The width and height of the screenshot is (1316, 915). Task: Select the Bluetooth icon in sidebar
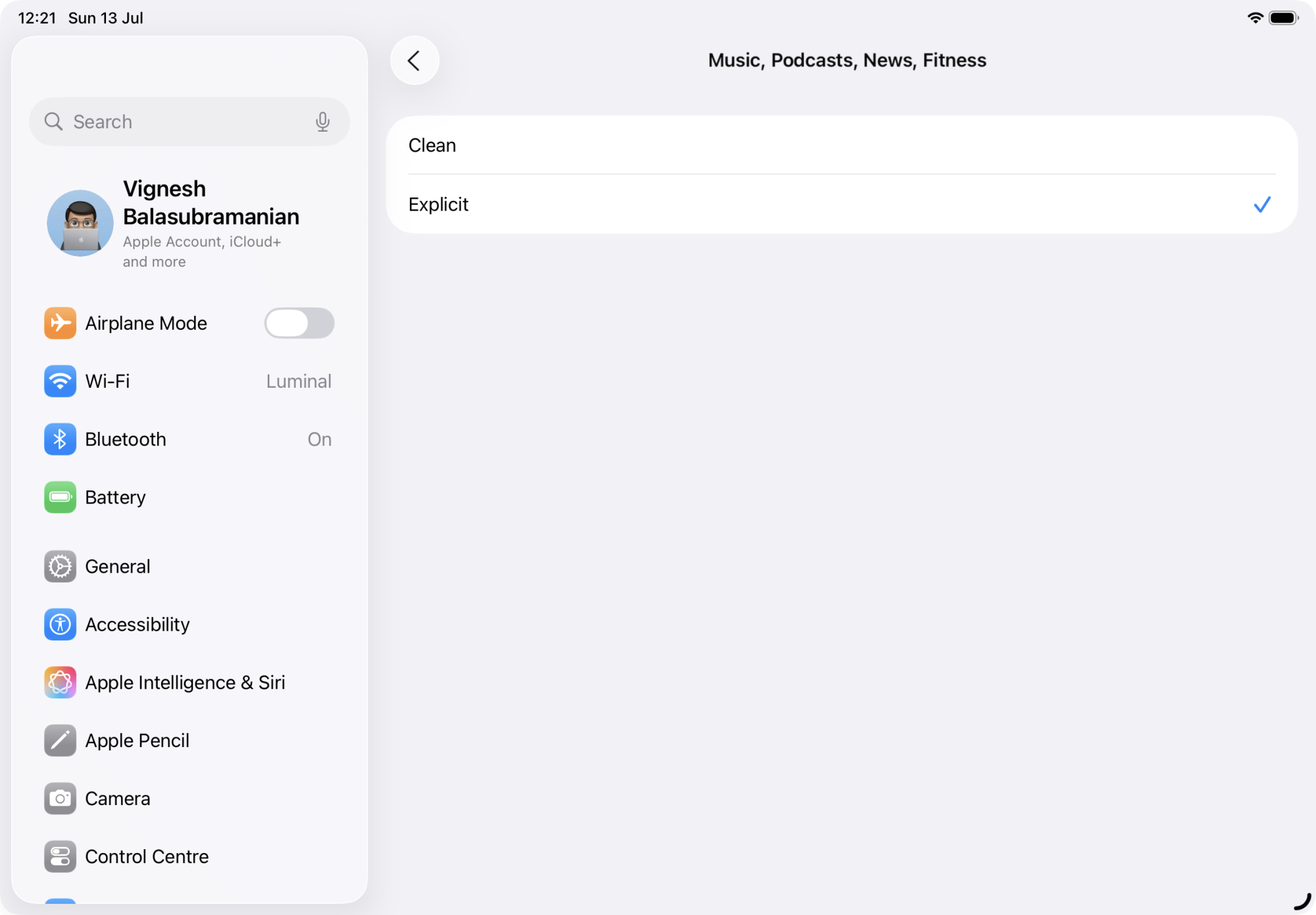click(60, 439)
